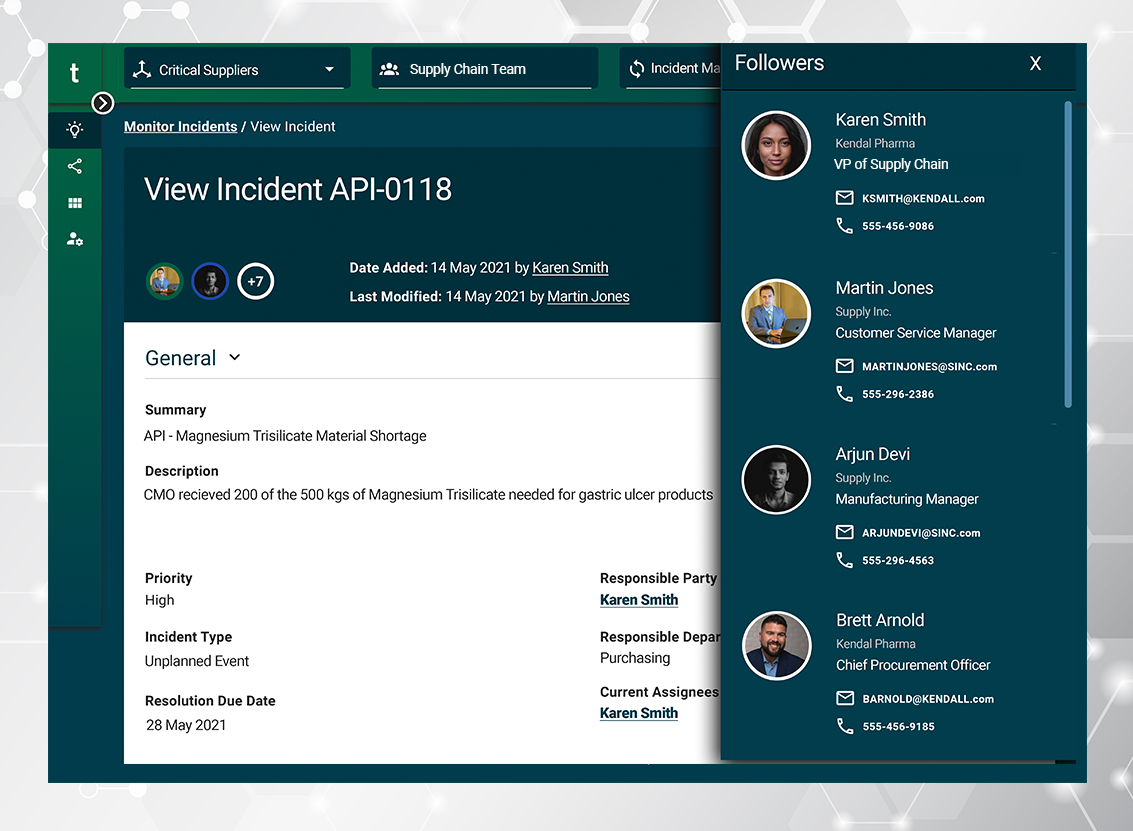This screenshot has width=1133, height=831.
Task: Select Brett Arnold name in Followers panel
Action: point(880,621)
